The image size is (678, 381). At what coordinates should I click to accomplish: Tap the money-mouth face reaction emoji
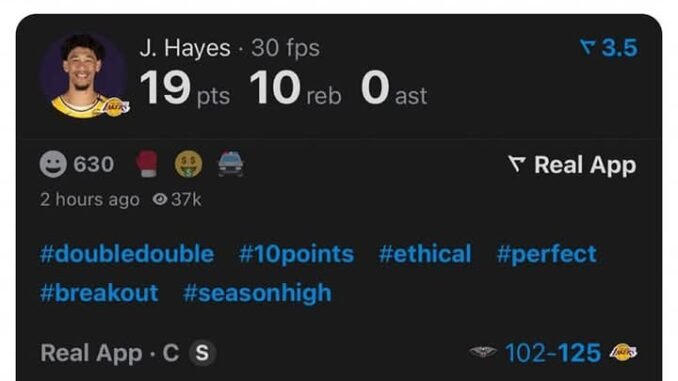[x=189, y=164]
